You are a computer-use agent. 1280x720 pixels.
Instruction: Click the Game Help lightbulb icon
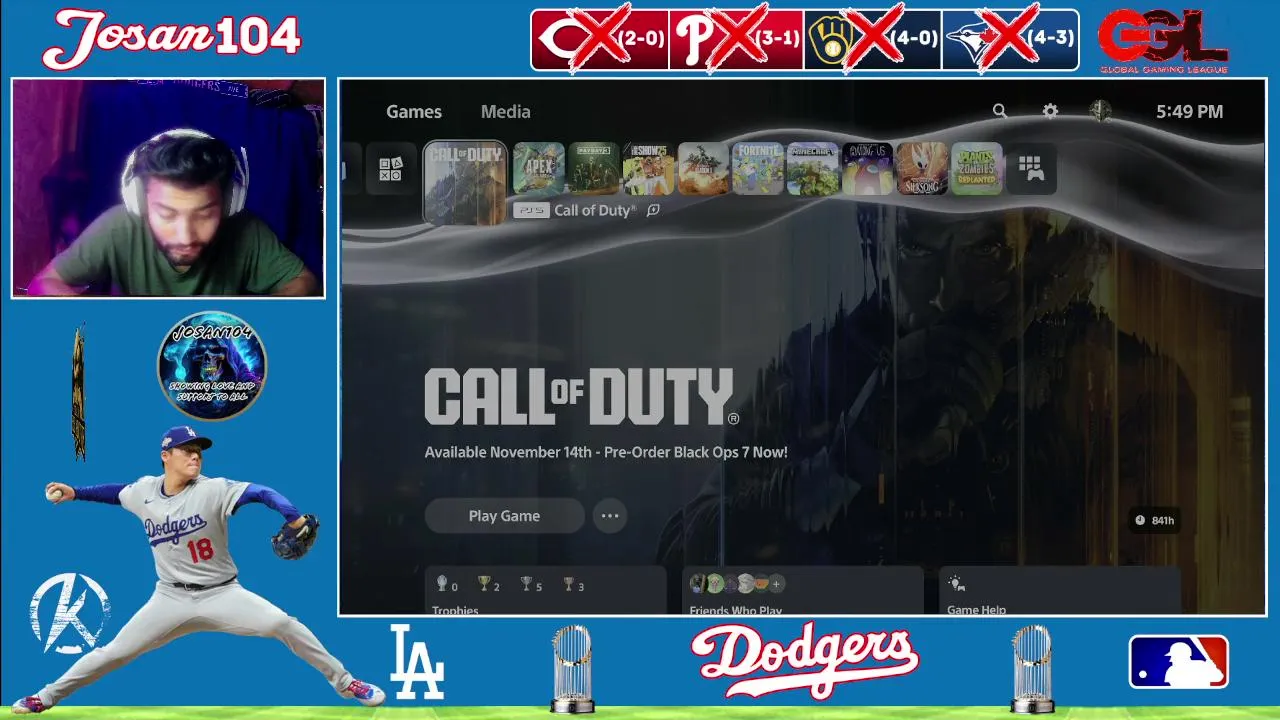[x=956, y=584]
